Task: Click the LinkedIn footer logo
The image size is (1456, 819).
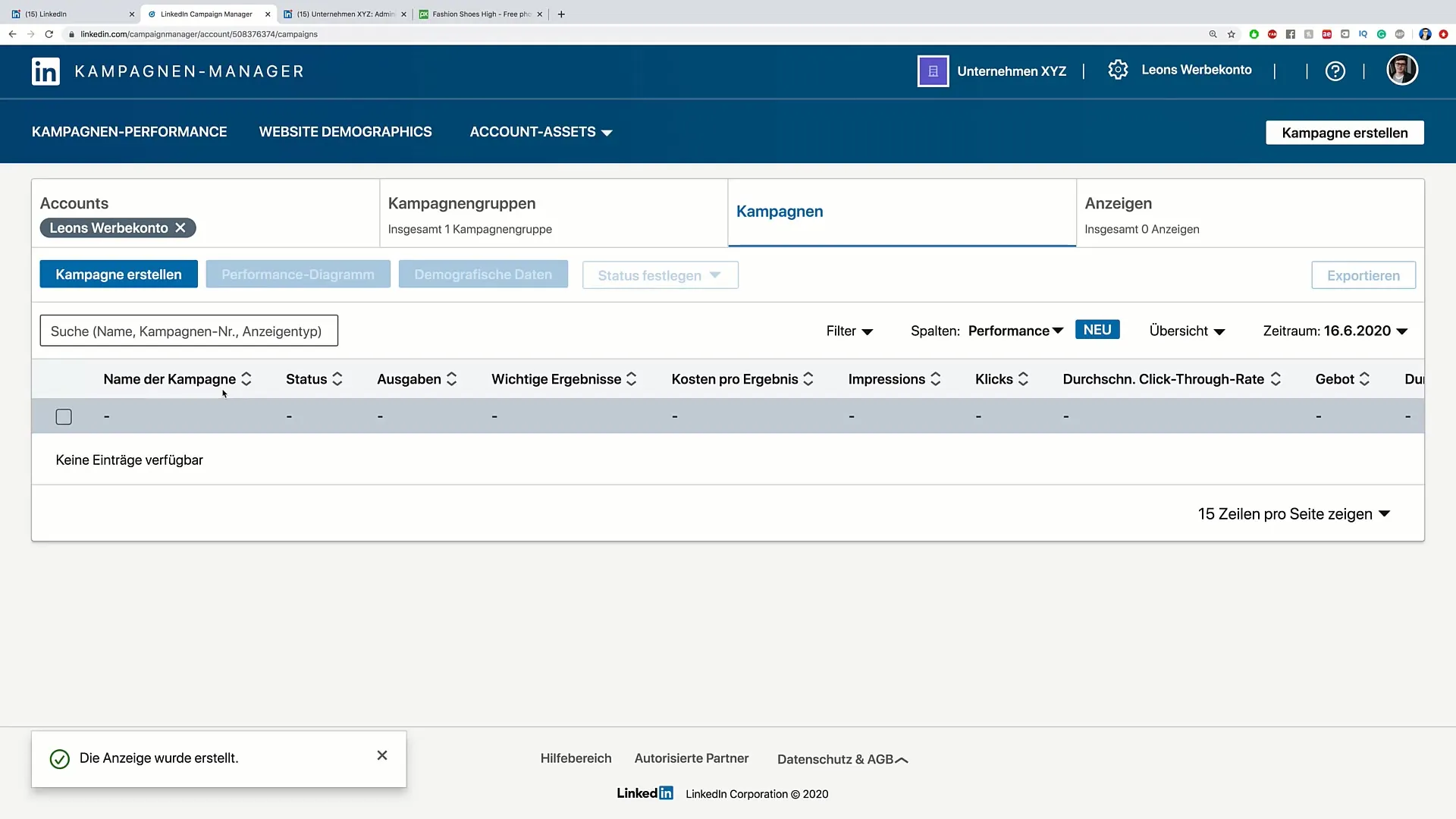Action: [645, 793]
